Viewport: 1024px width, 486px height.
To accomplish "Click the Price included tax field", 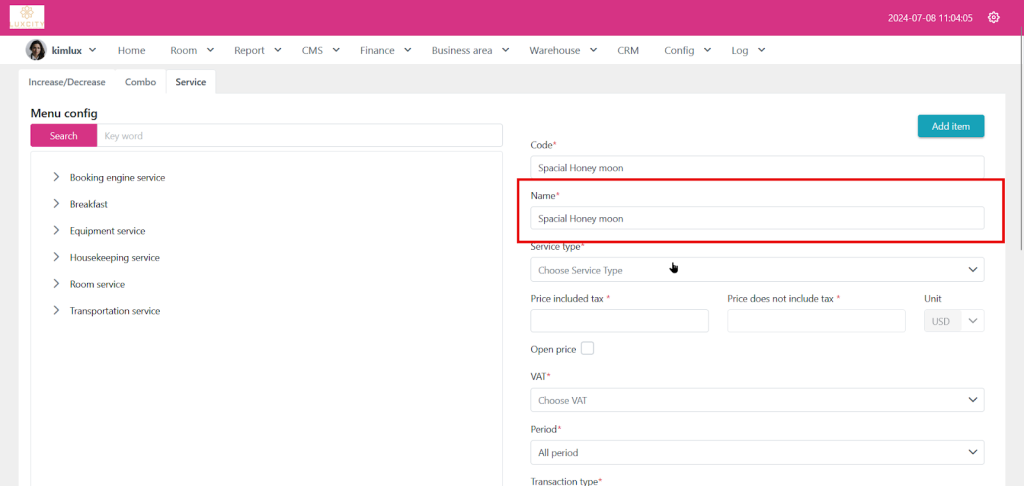I will click(619, 321).
